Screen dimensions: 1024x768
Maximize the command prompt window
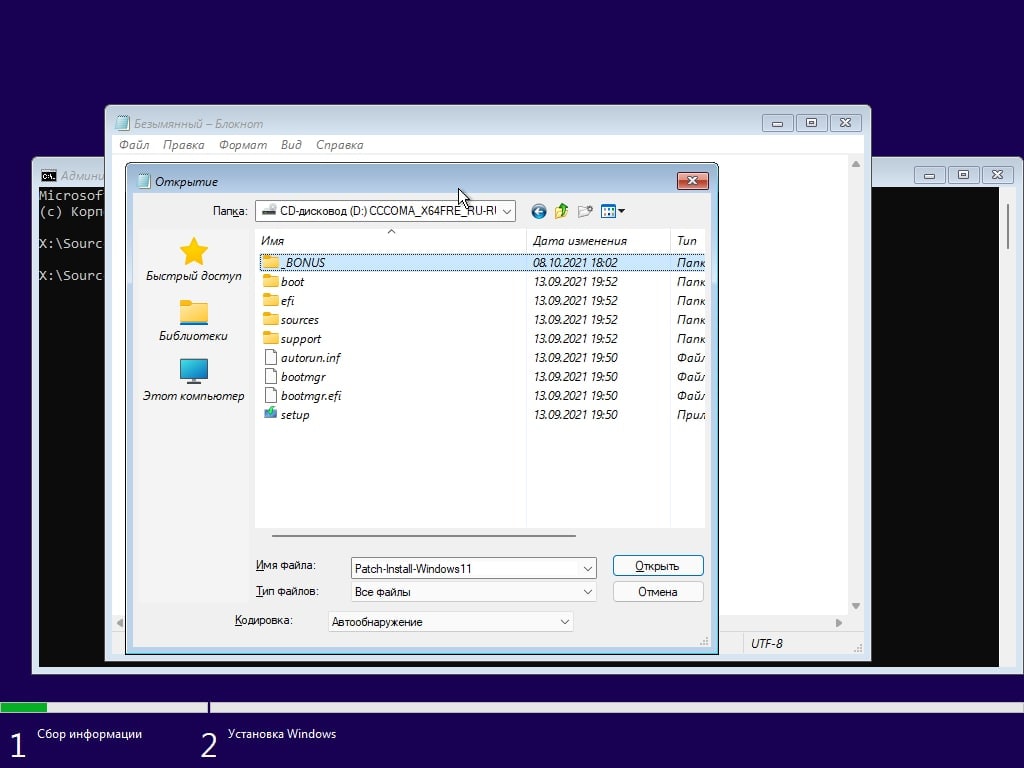(x=963, y=175)
